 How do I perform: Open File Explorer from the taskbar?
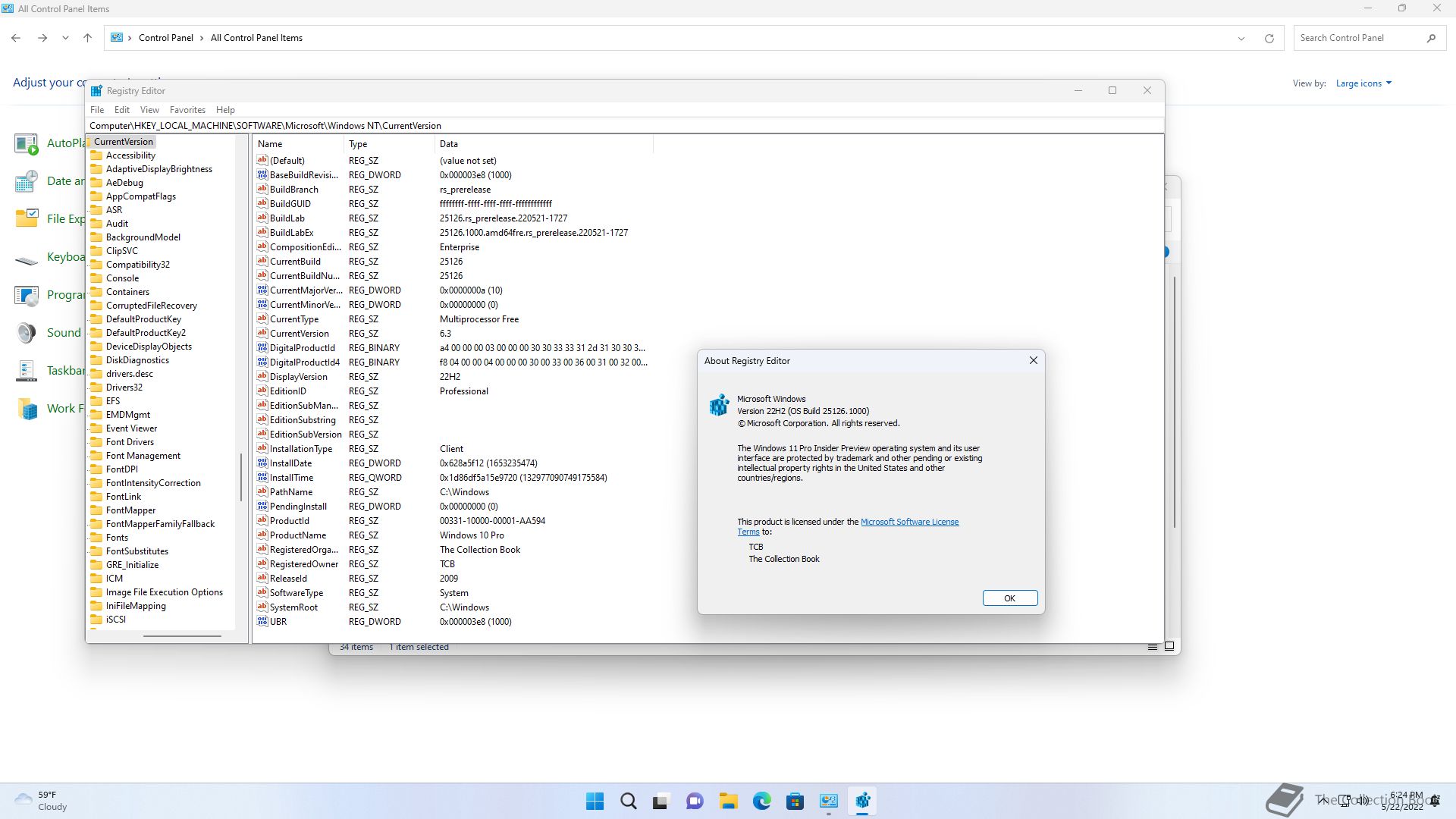[728, 801]
